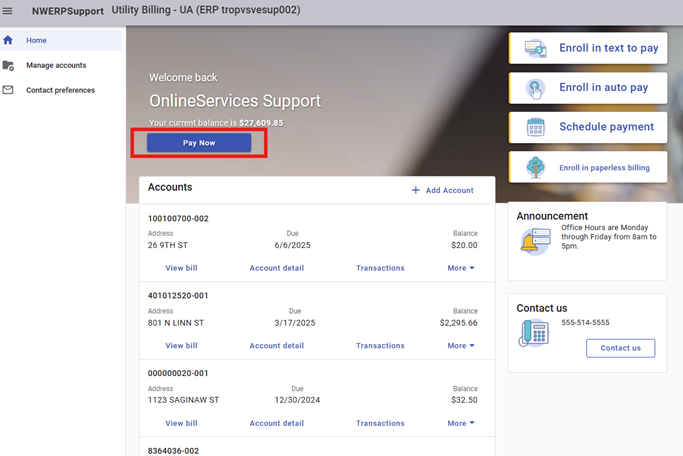This screenshot has width=683, height=456.
Task: Expand More dropdown for account 100100700-002
Action: [x=461, y=268]
